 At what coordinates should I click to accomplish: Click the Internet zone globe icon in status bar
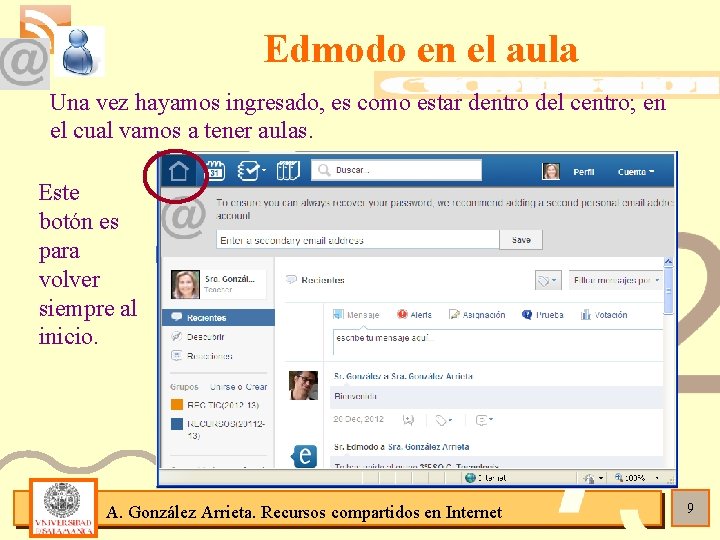(470, 478)
